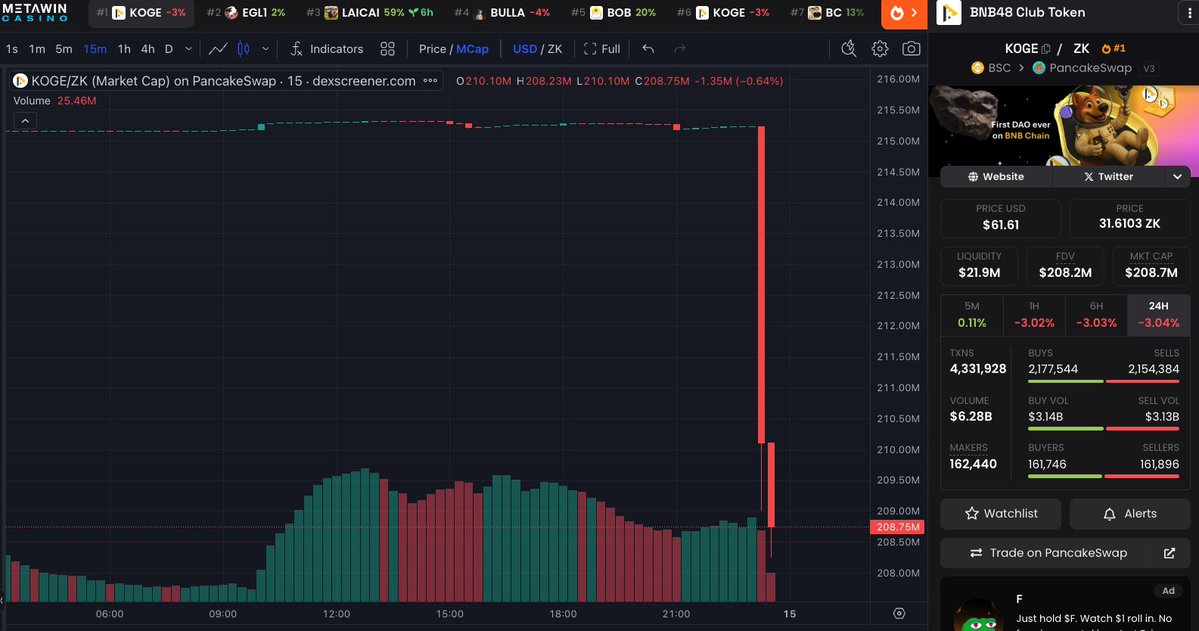Viewport: 1199px width, 631px height.
Task: Open the token Website link
Action: coord(996,177)
